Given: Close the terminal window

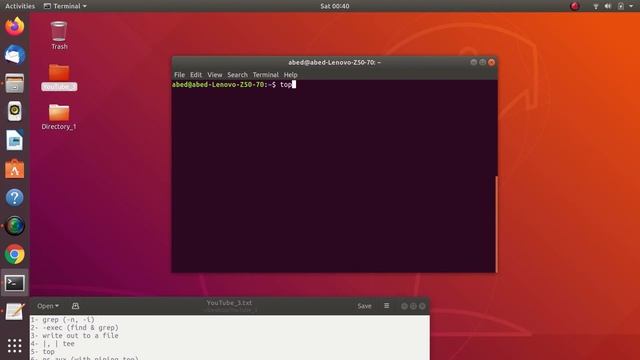Looking at the screenshot, I should coord(491,62).
